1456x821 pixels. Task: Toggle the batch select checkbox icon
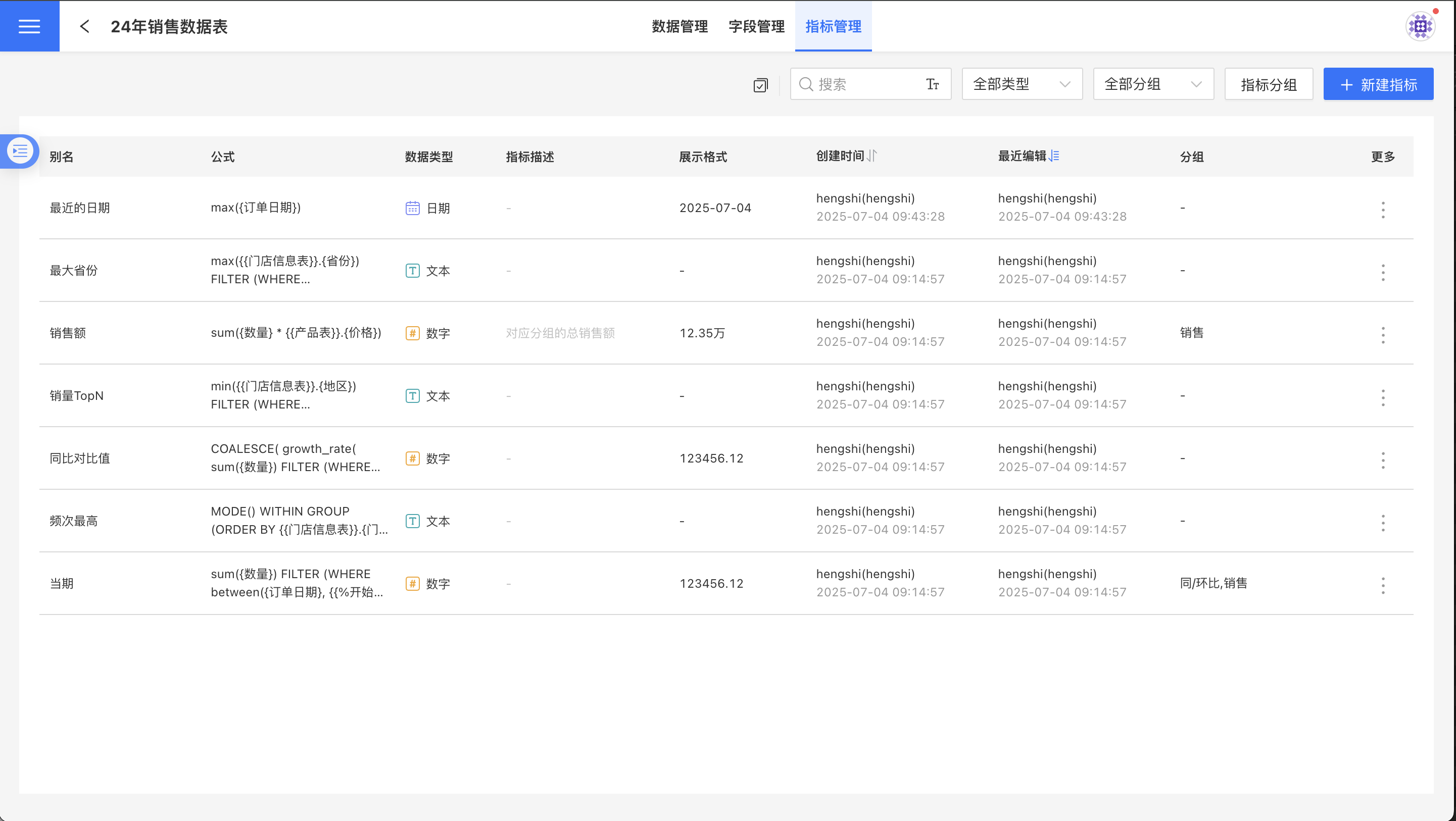(761, 85)
